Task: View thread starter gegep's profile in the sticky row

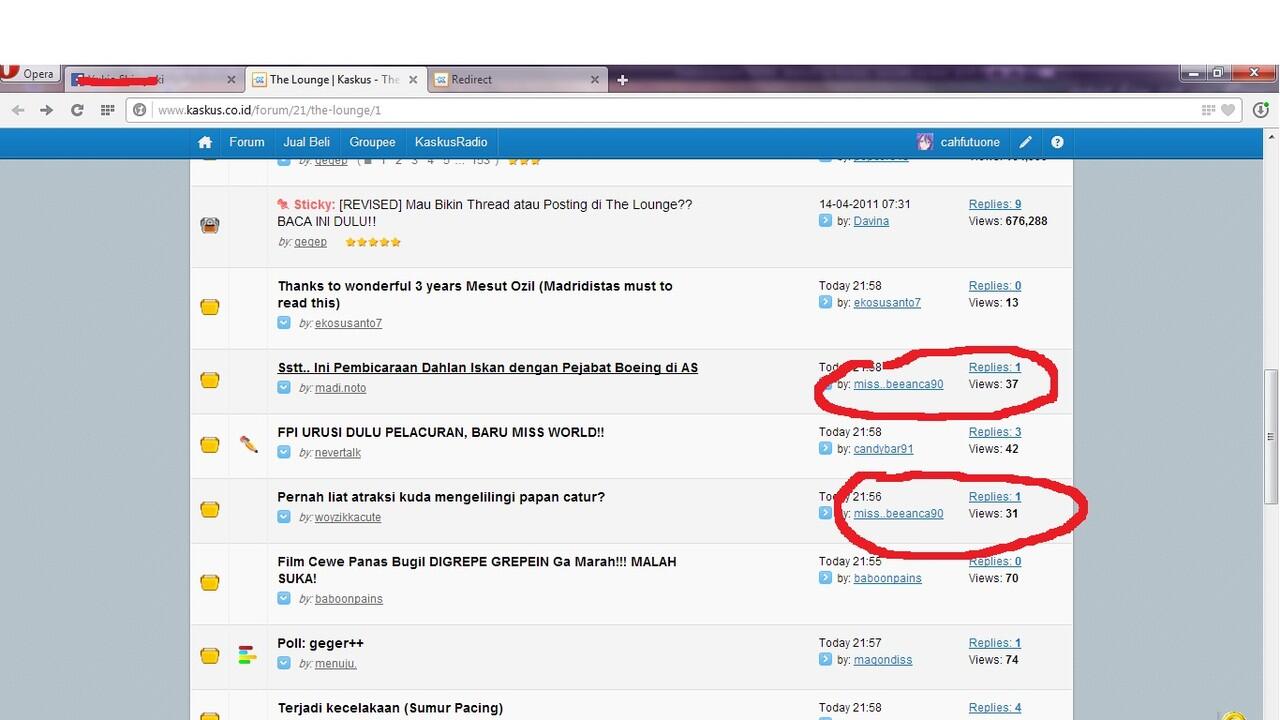Action: (311, 242)
